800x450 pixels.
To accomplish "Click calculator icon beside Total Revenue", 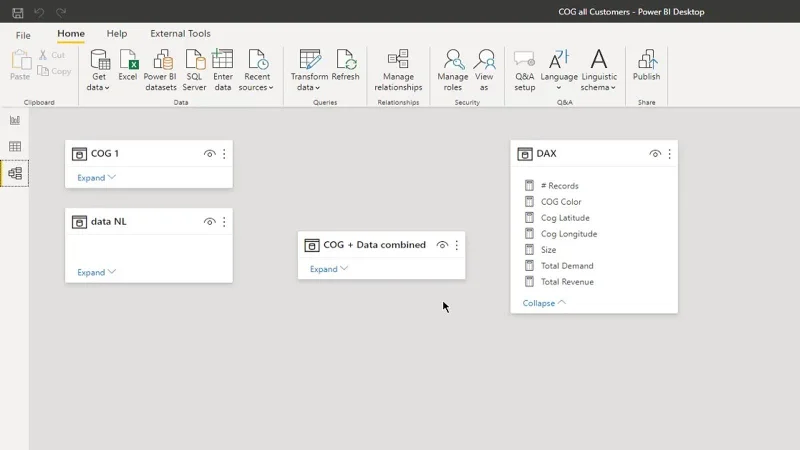I will point(529,282).
